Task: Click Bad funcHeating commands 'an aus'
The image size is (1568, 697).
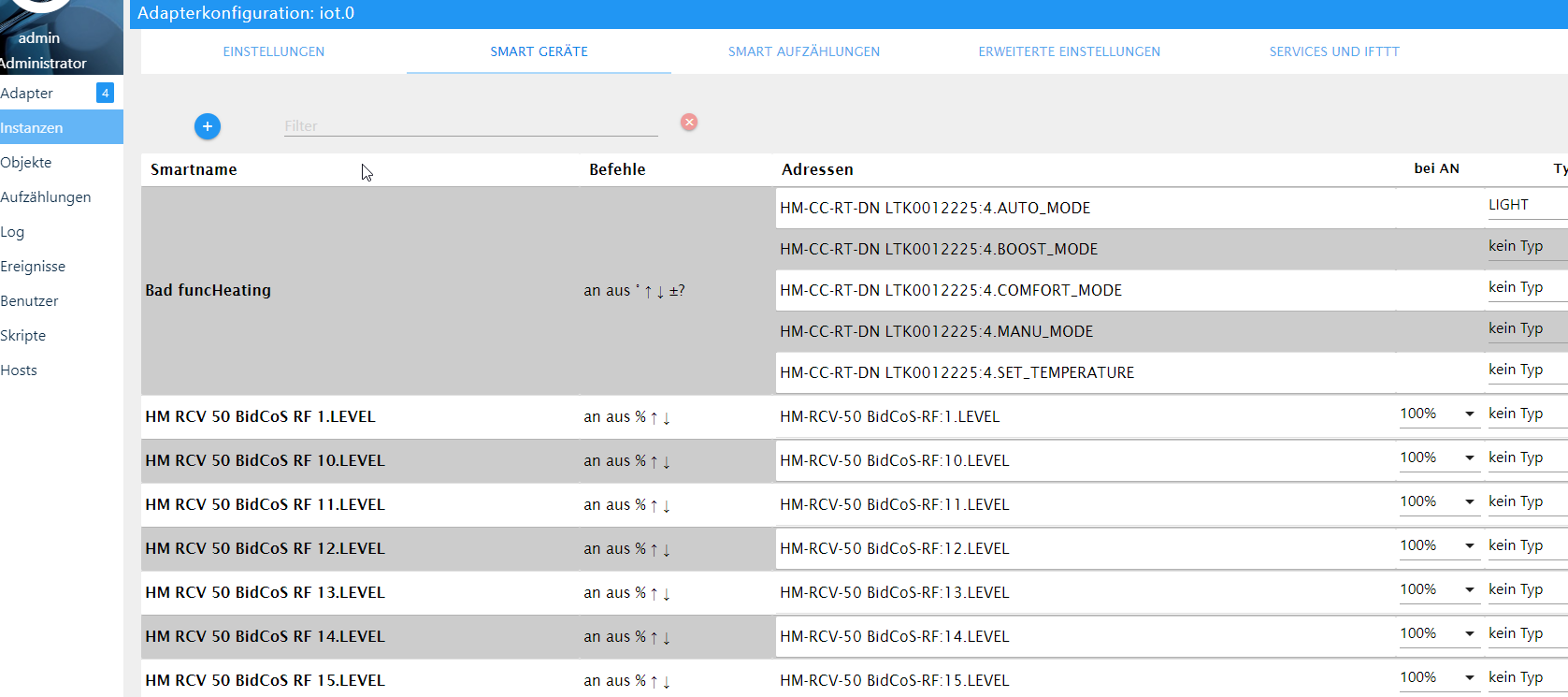Action: (x=607, y=290)
